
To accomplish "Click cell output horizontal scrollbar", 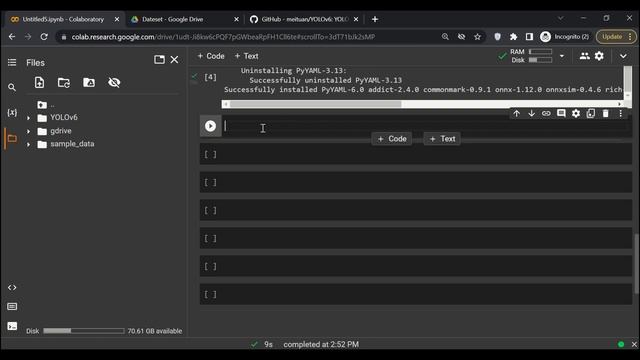I will 316,104.
